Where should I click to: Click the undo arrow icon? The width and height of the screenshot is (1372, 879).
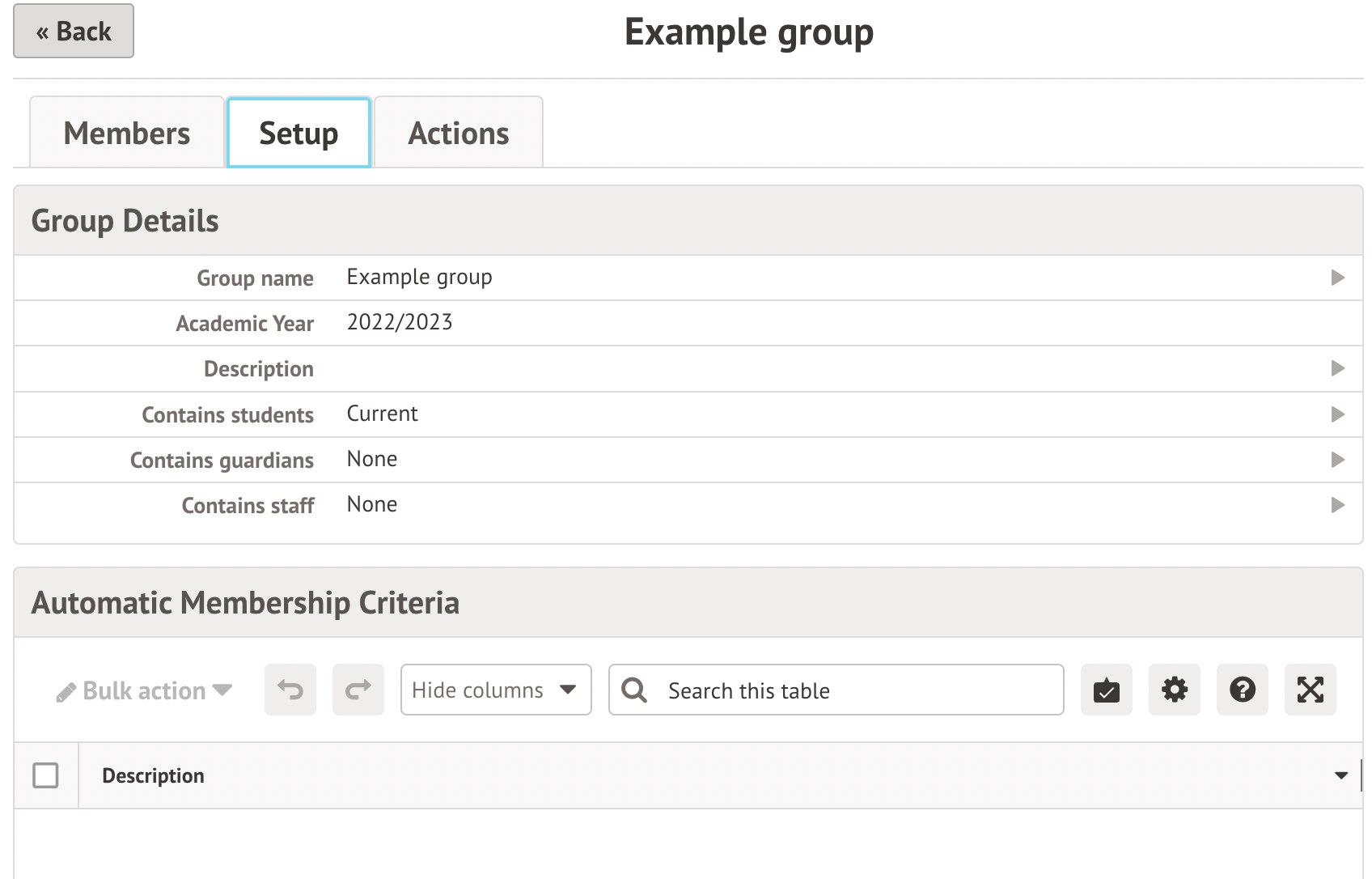(290, 690)
